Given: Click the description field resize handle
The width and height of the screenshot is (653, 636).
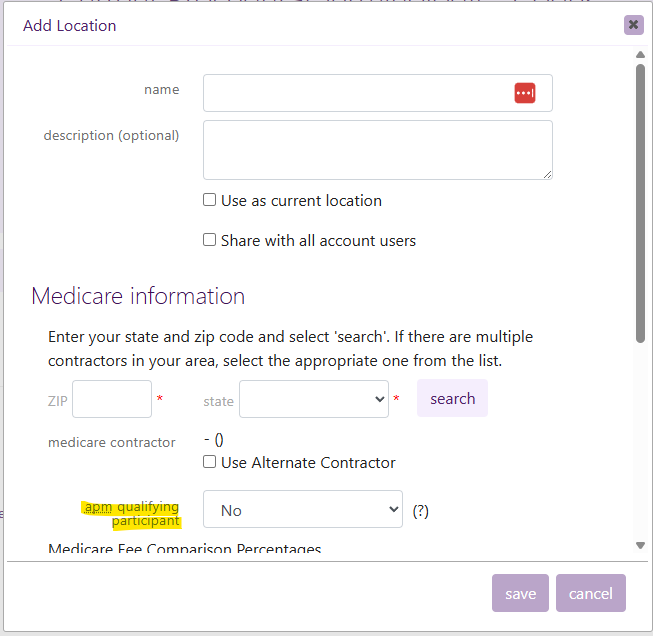Looking at the screenshot, I should pos(547,174).
